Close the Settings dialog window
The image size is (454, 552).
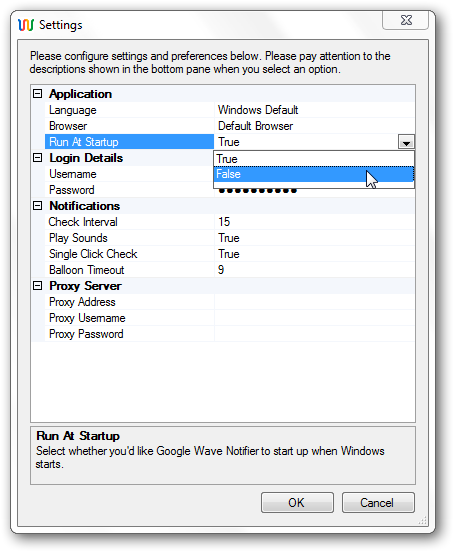[405, 20]
